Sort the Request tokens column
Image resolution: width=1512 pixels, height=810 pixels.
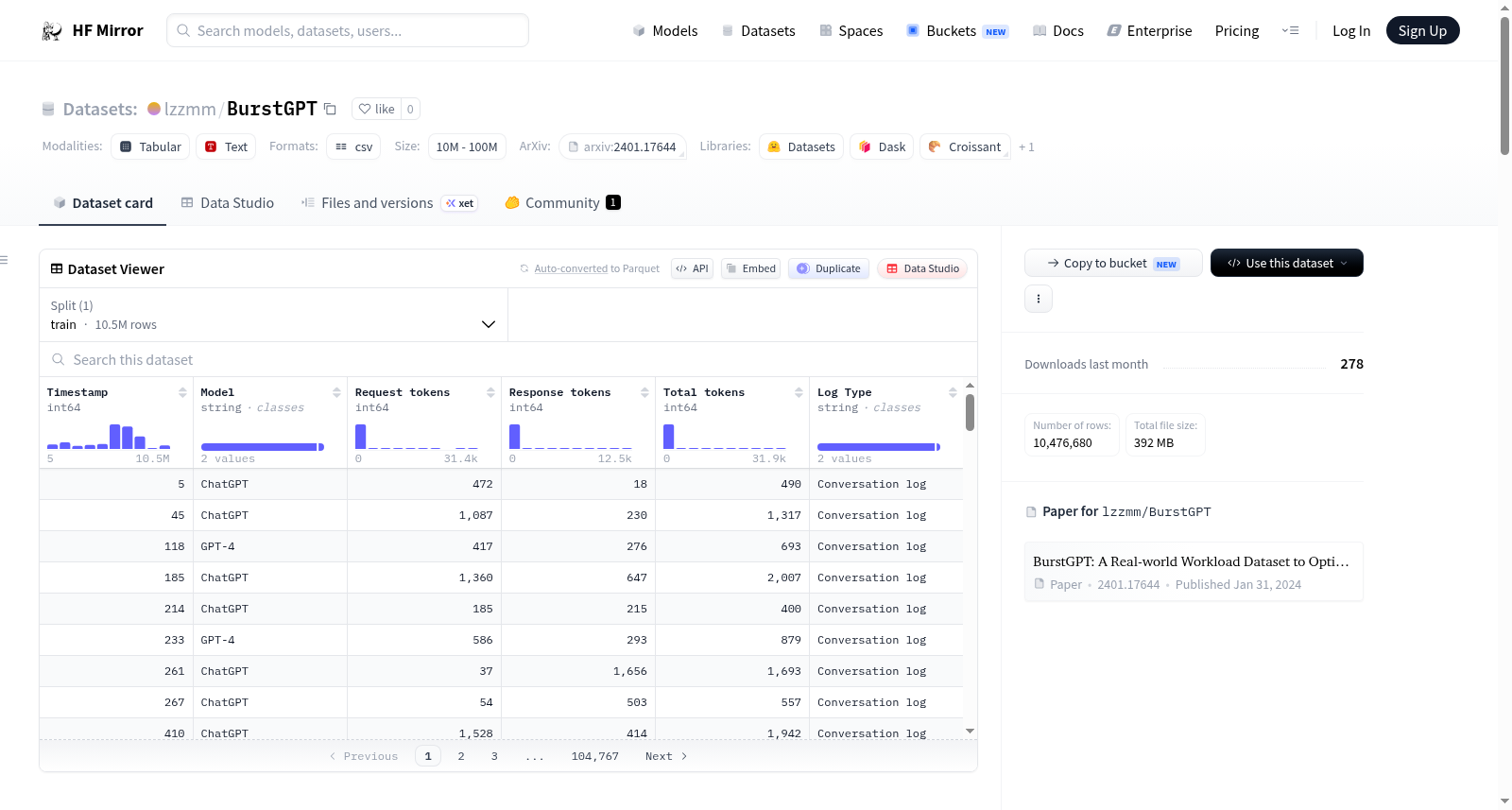[x=490, y=392]
